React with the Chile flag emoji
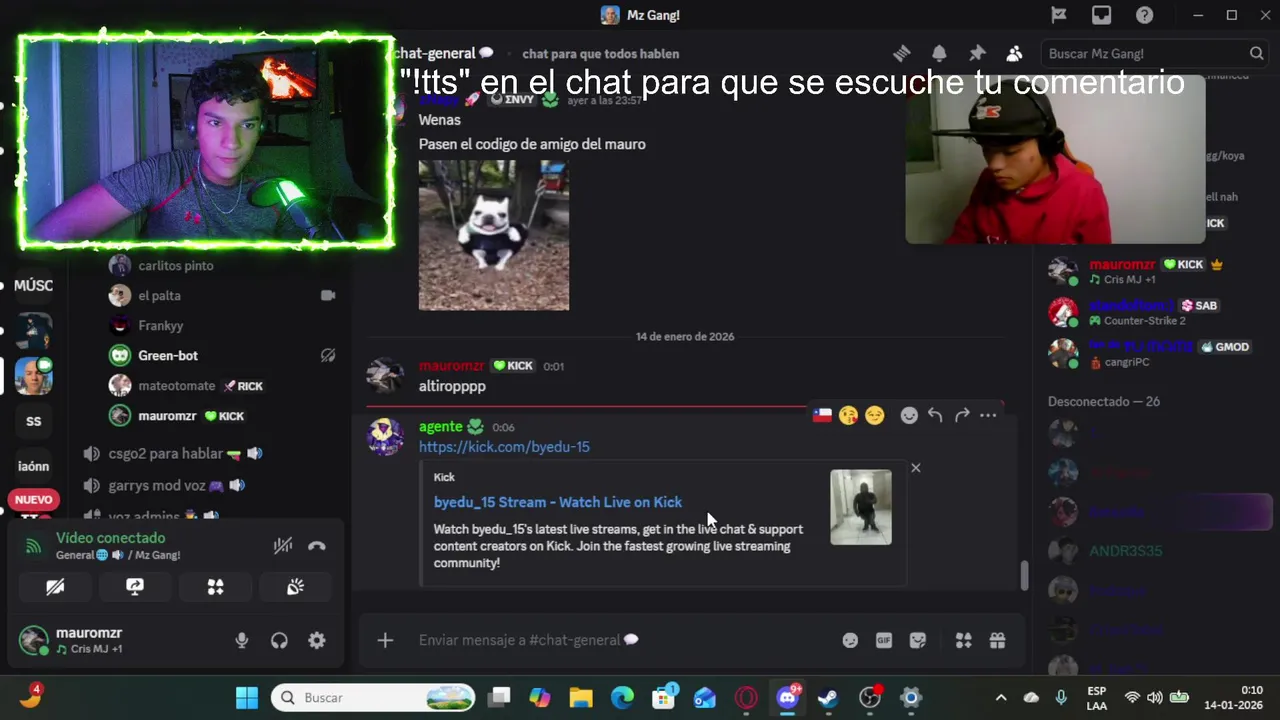The image size is (1280, 720). coord(822,415)
